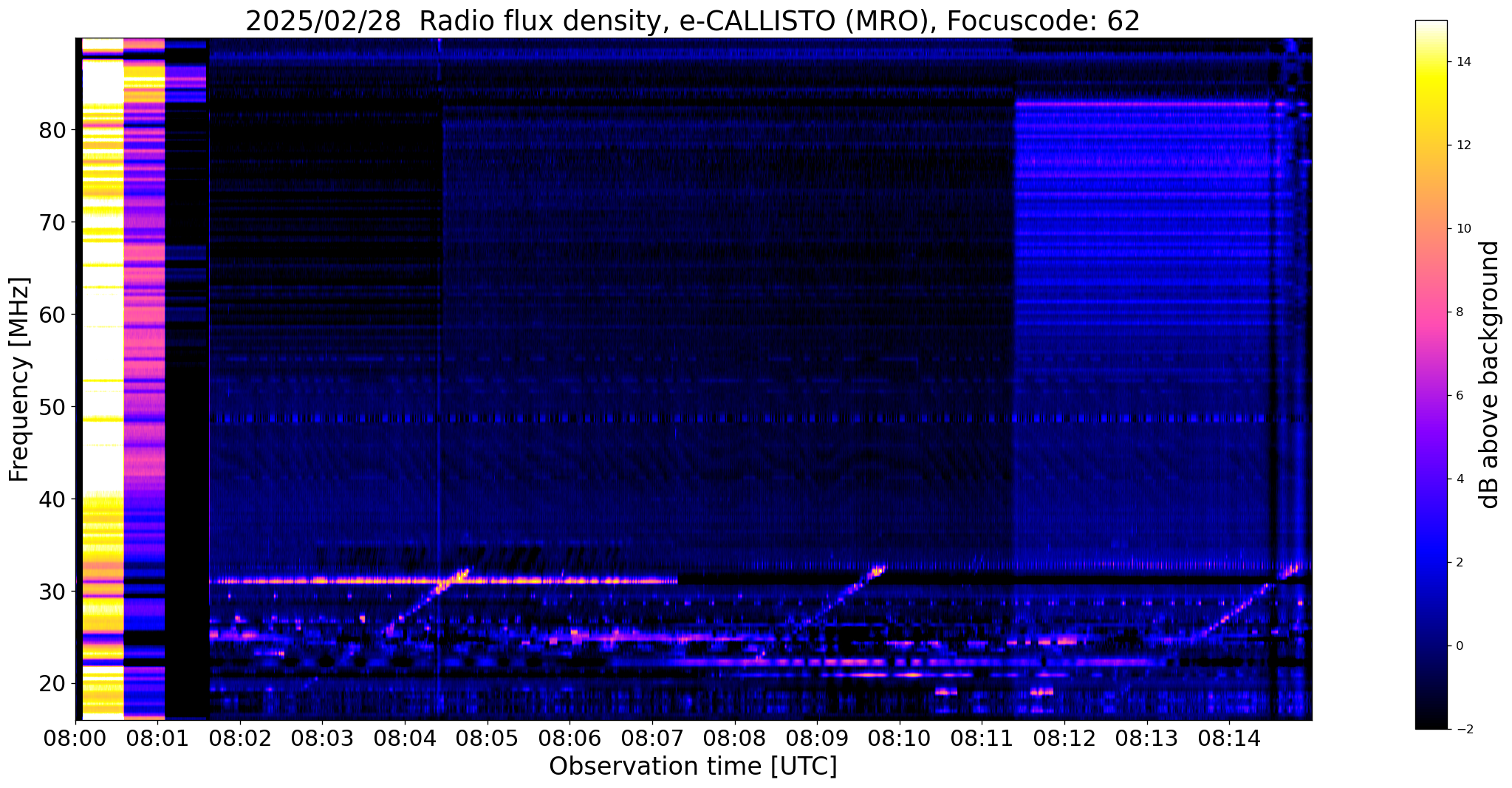This screenshot has height=788, width=1512.
Task: Click the 80 MHz frequency tick label
Action: click(x=52, y=131)
